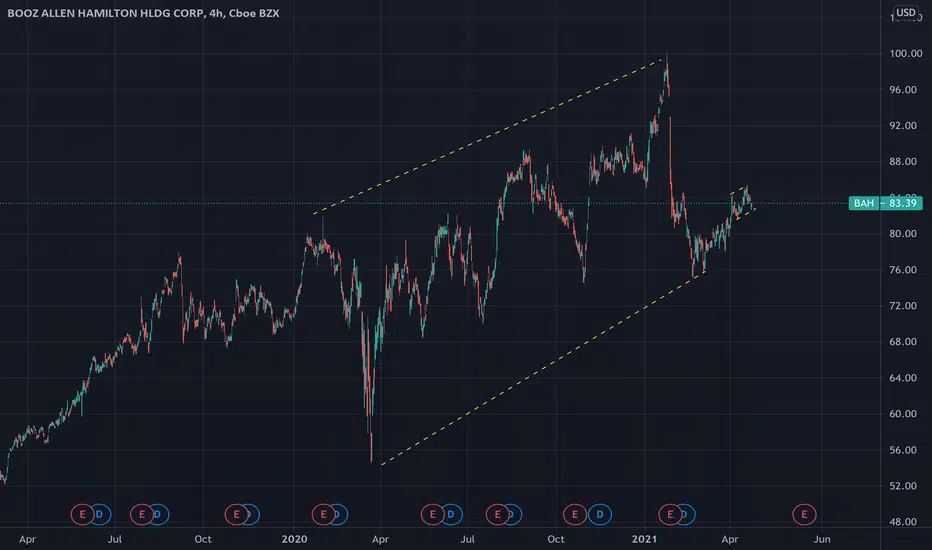Select the long lower yellow dashed trendline
This screenshot has height=550, width=932.
tap(543, 368)
